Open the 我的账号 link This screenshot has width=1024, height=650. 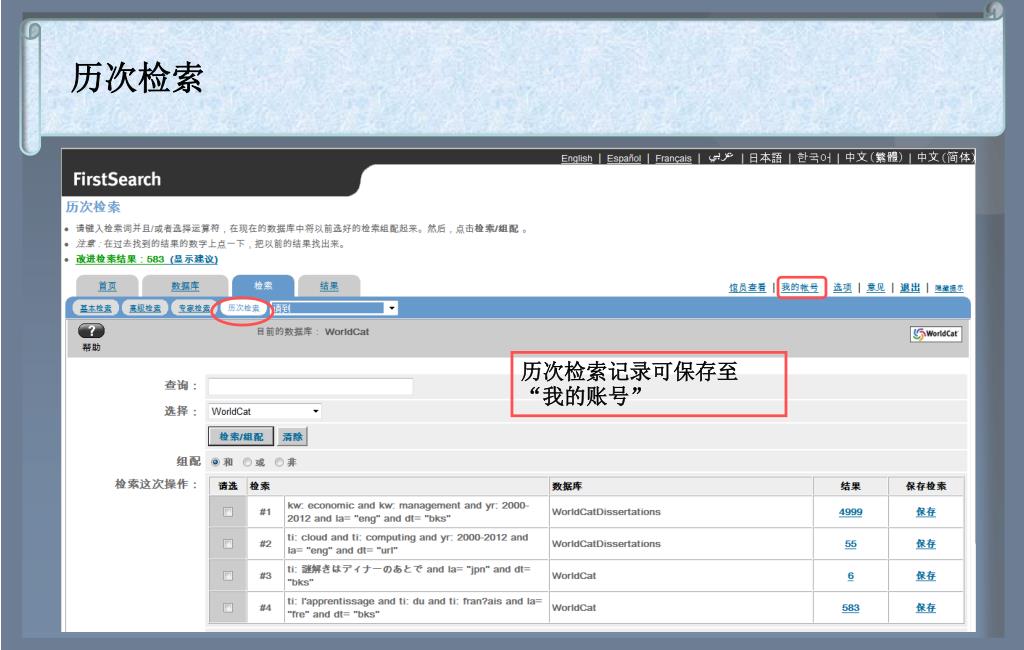pyautogui.click(x=800, y=287)
